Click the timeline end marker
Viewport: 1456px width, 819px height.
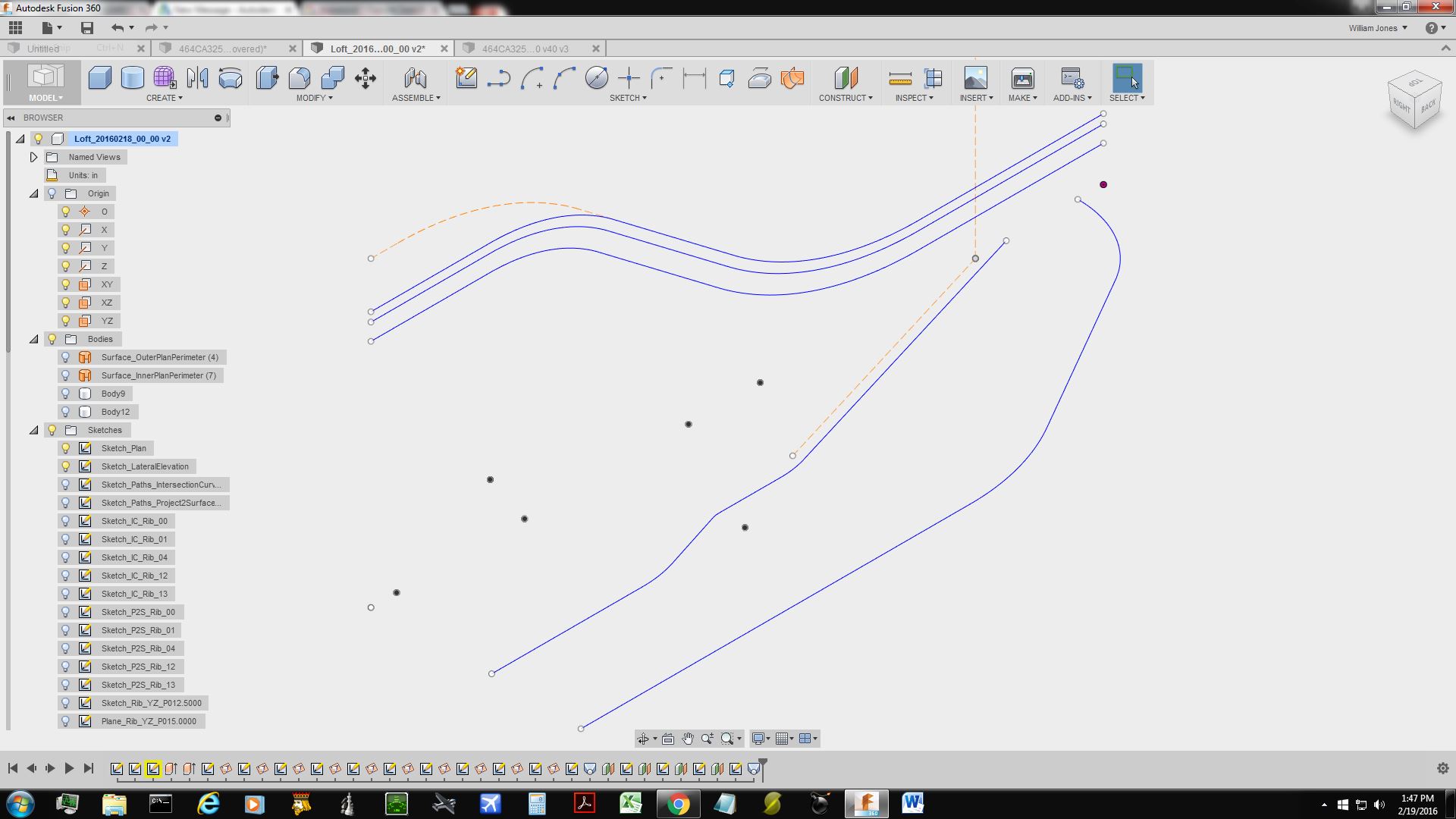coord(763,767)
